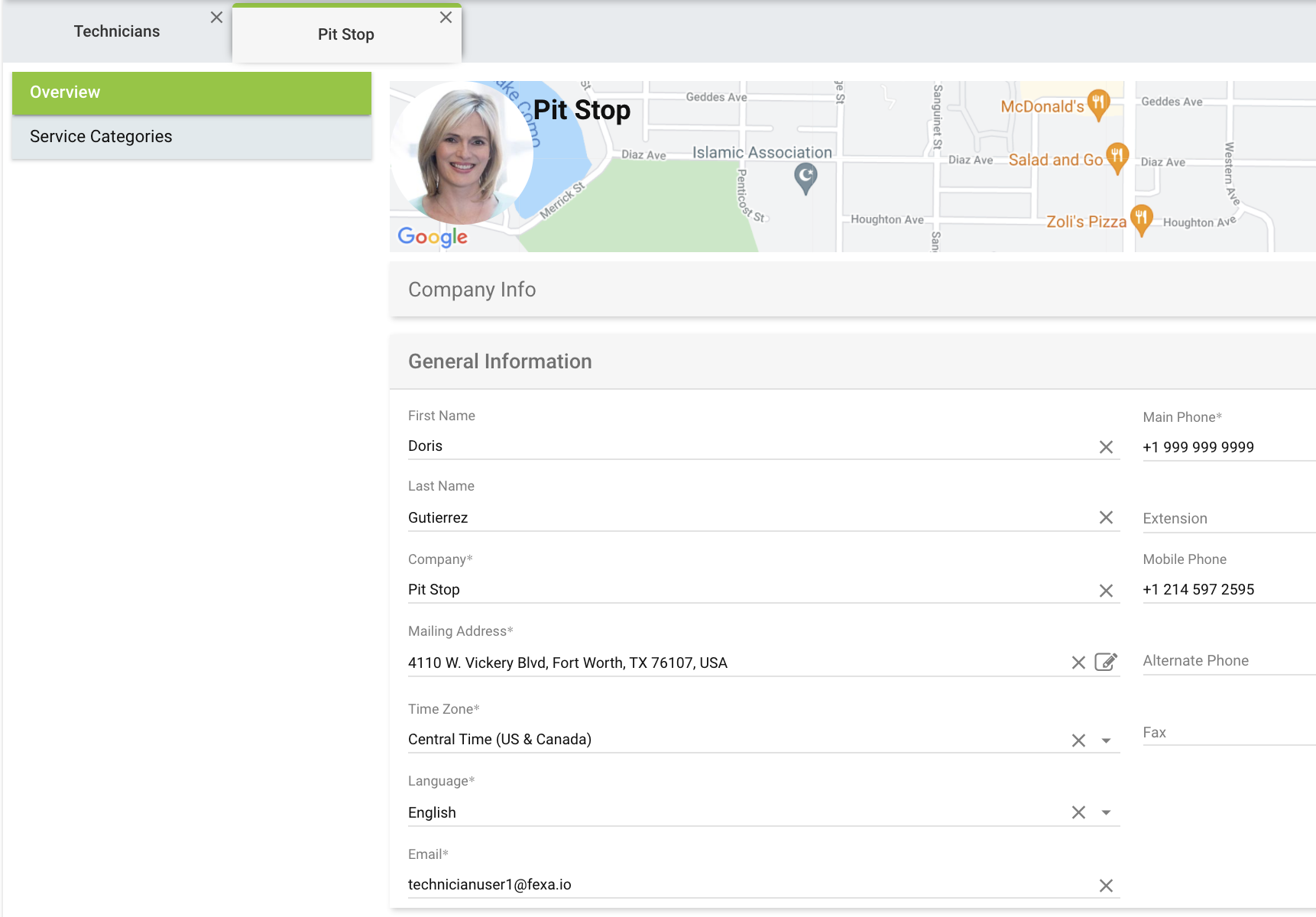
Task: Expand the Time Zone dropdown
Action: click(1105, 740)
